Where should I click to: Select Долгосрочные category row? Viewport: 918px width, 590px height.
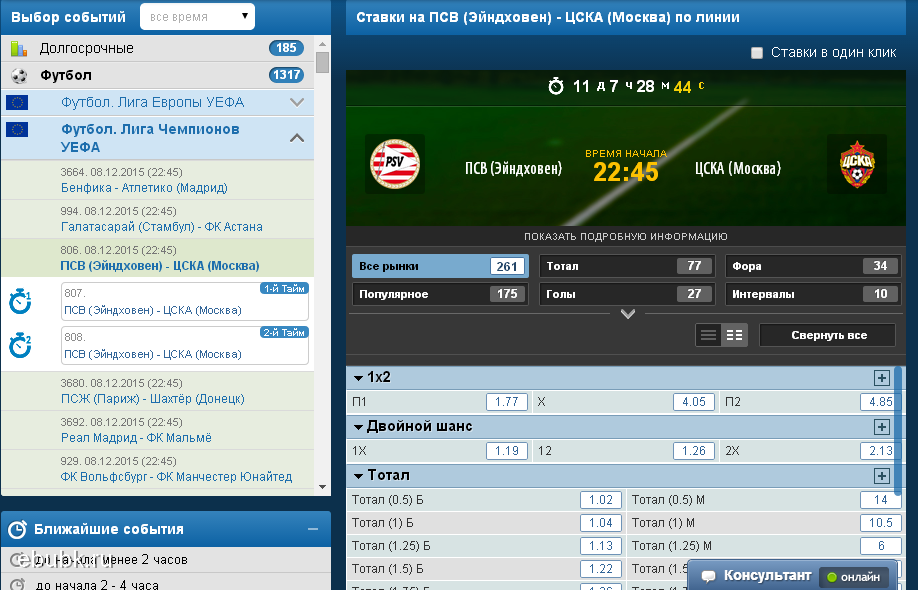(157, 49)
